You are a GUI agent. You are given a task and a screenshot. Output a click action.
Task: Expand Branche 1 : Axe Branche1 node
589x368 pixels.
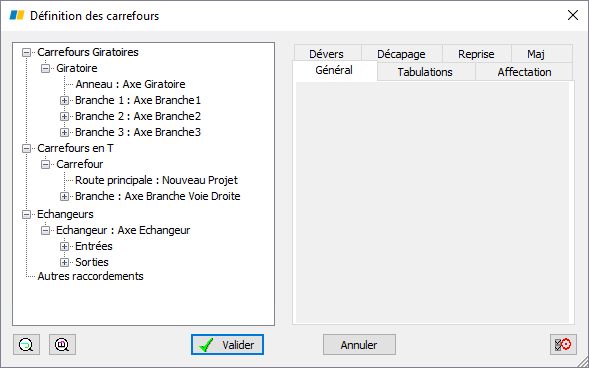(64, 100)
